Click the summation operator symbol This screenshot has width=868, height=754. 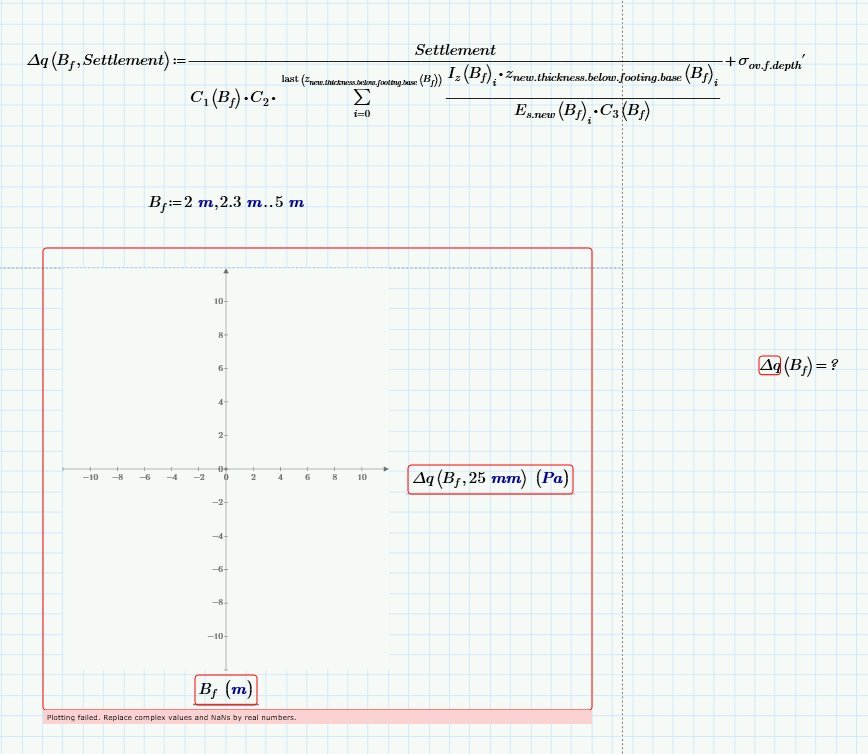coord(361,97)
